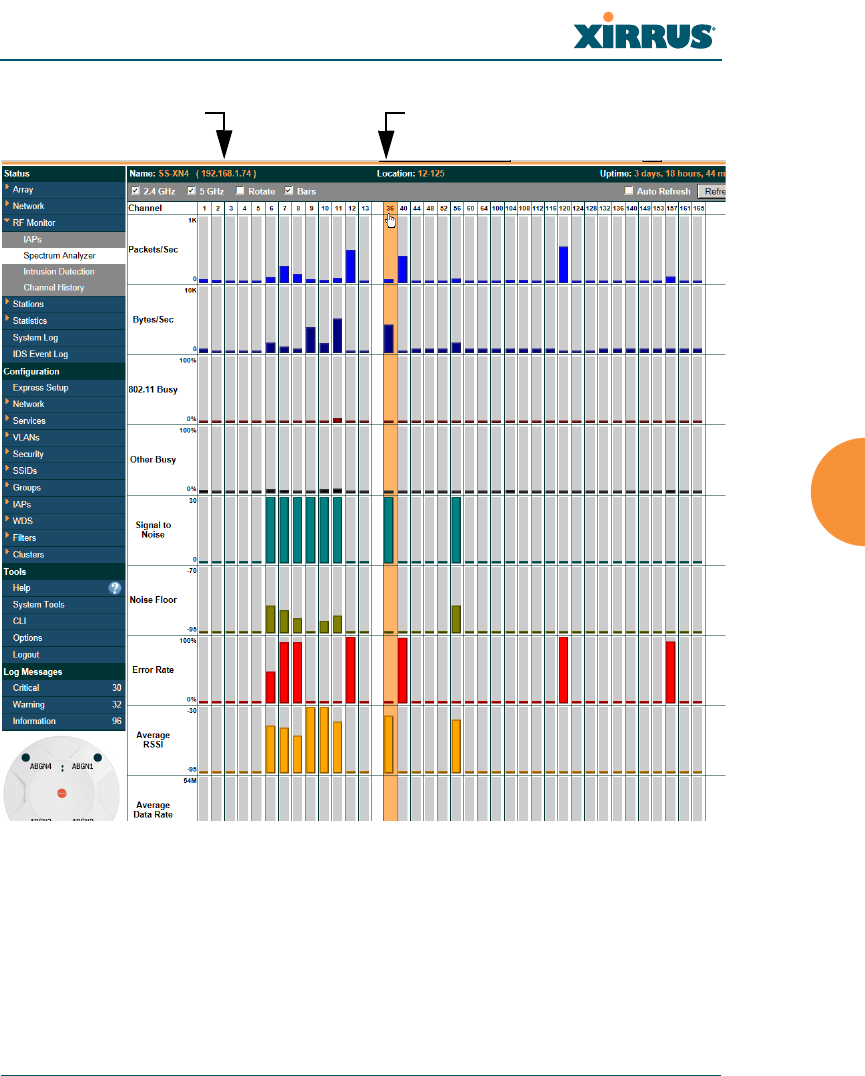Click the Noise Floor row label
The image size is (865, 1076).
pyautogui.click(x=153, y=600)
